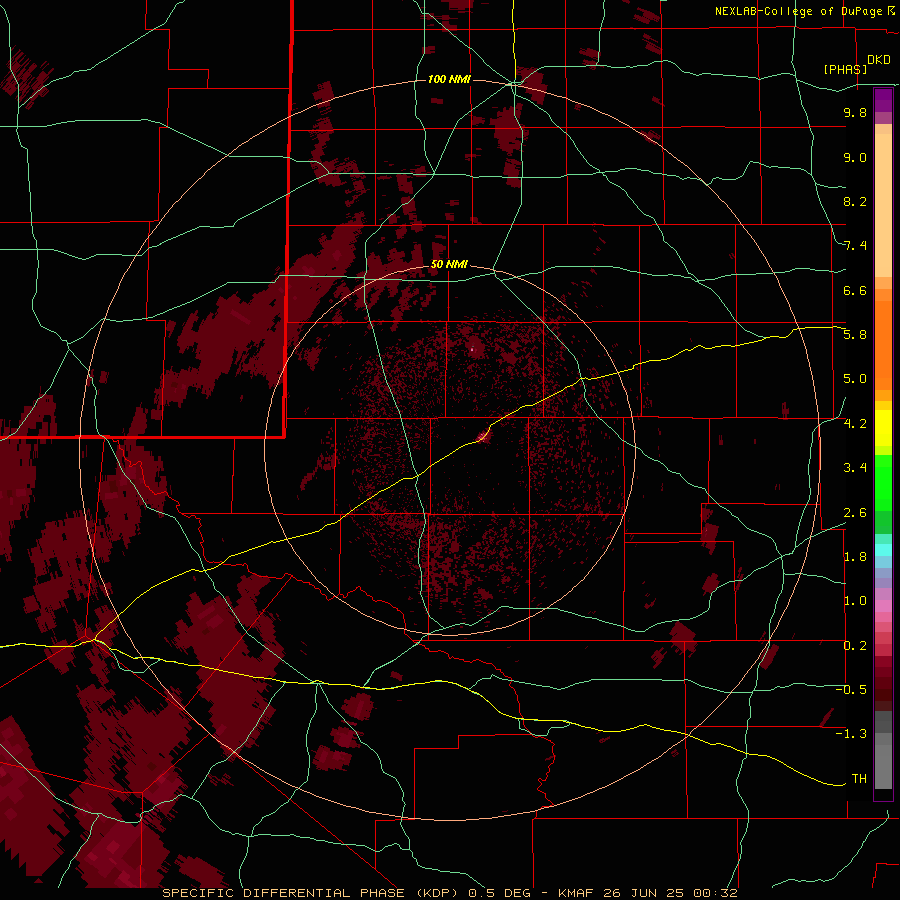900x900 pixels.
Task: Click the 4.2 value on the legend
Action: 855,424
